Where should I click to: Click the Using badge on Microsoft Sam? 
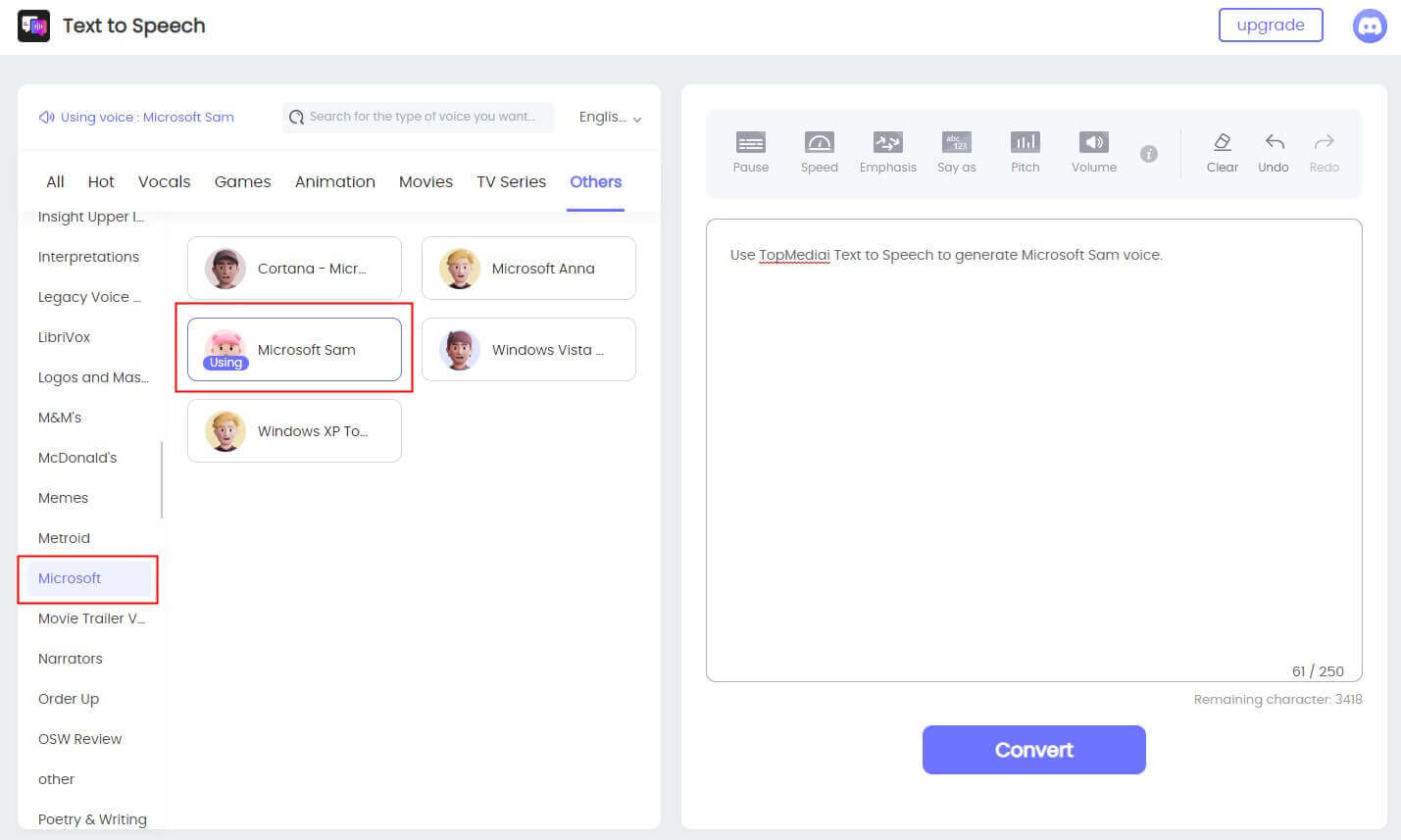coord(225,363)
